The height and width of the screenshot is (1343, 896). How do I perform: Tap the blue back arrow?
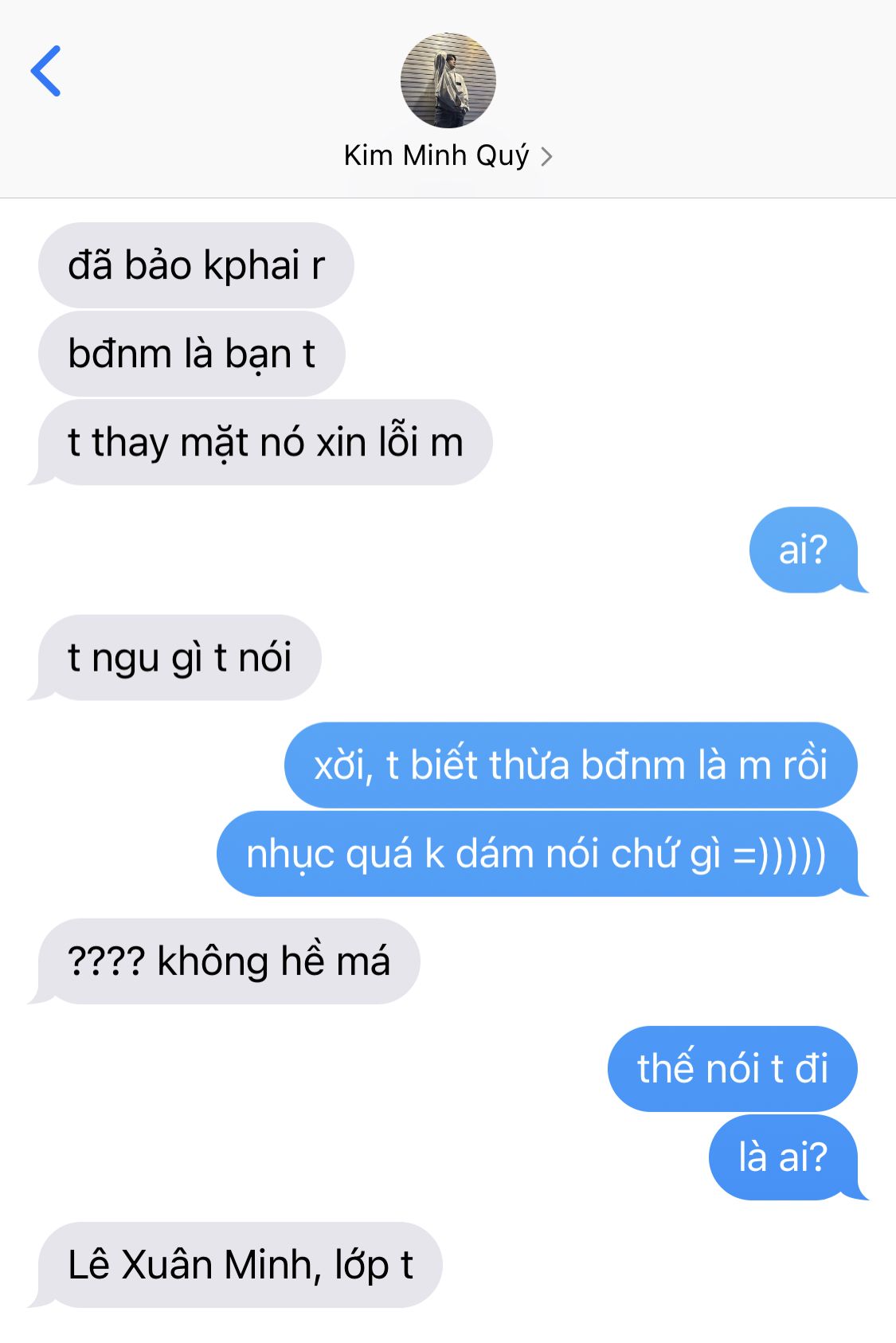point(45,71)
